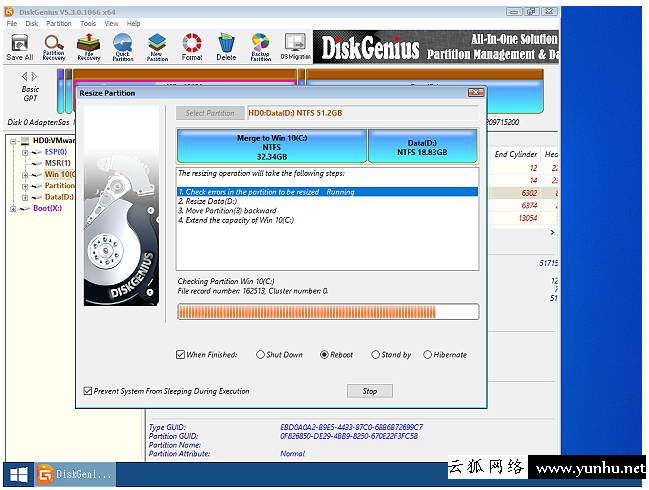Viewport: 649px width, 490px height.
Task: Open the View menu
Action: (x=111, y=24)
